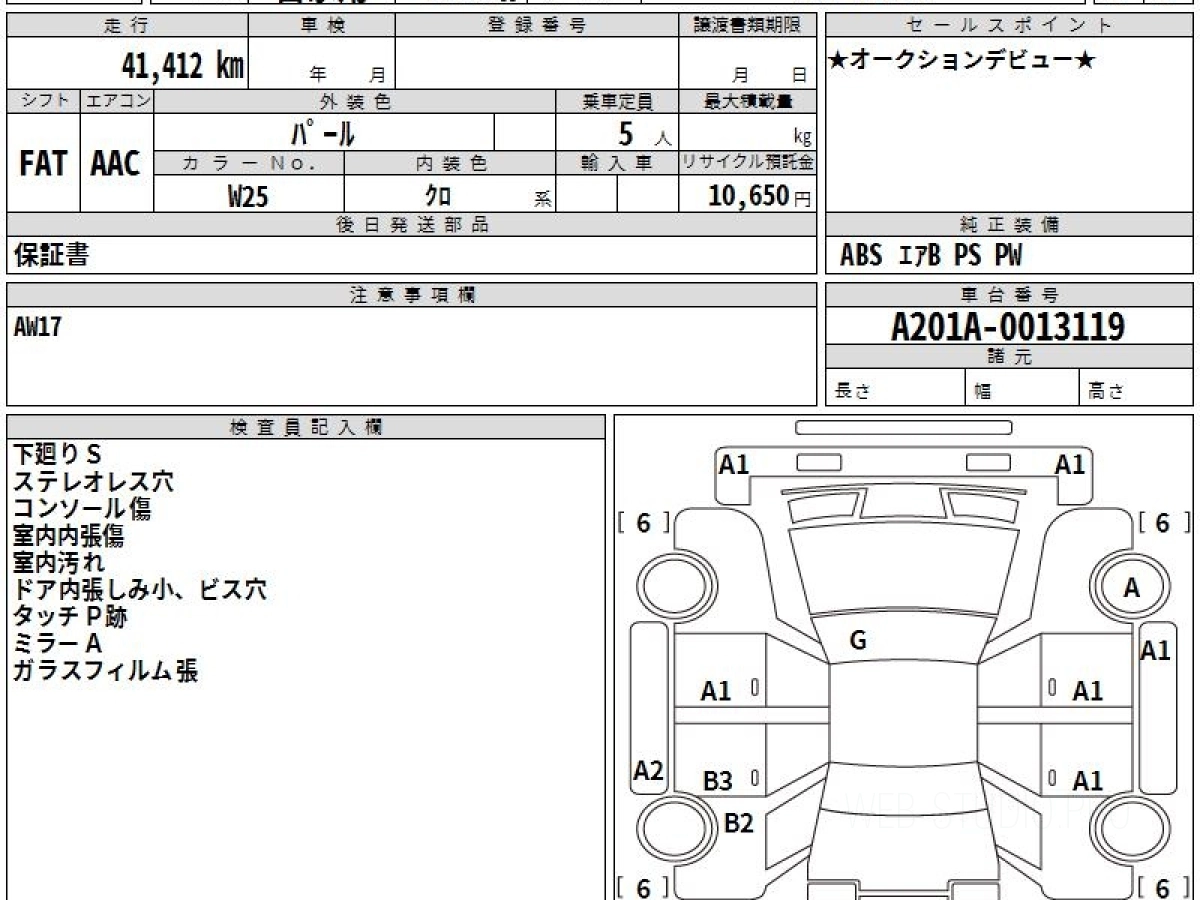Select the 後日発送部品 header
This screenshot has height=900, width=1200.
click(411, 225)
